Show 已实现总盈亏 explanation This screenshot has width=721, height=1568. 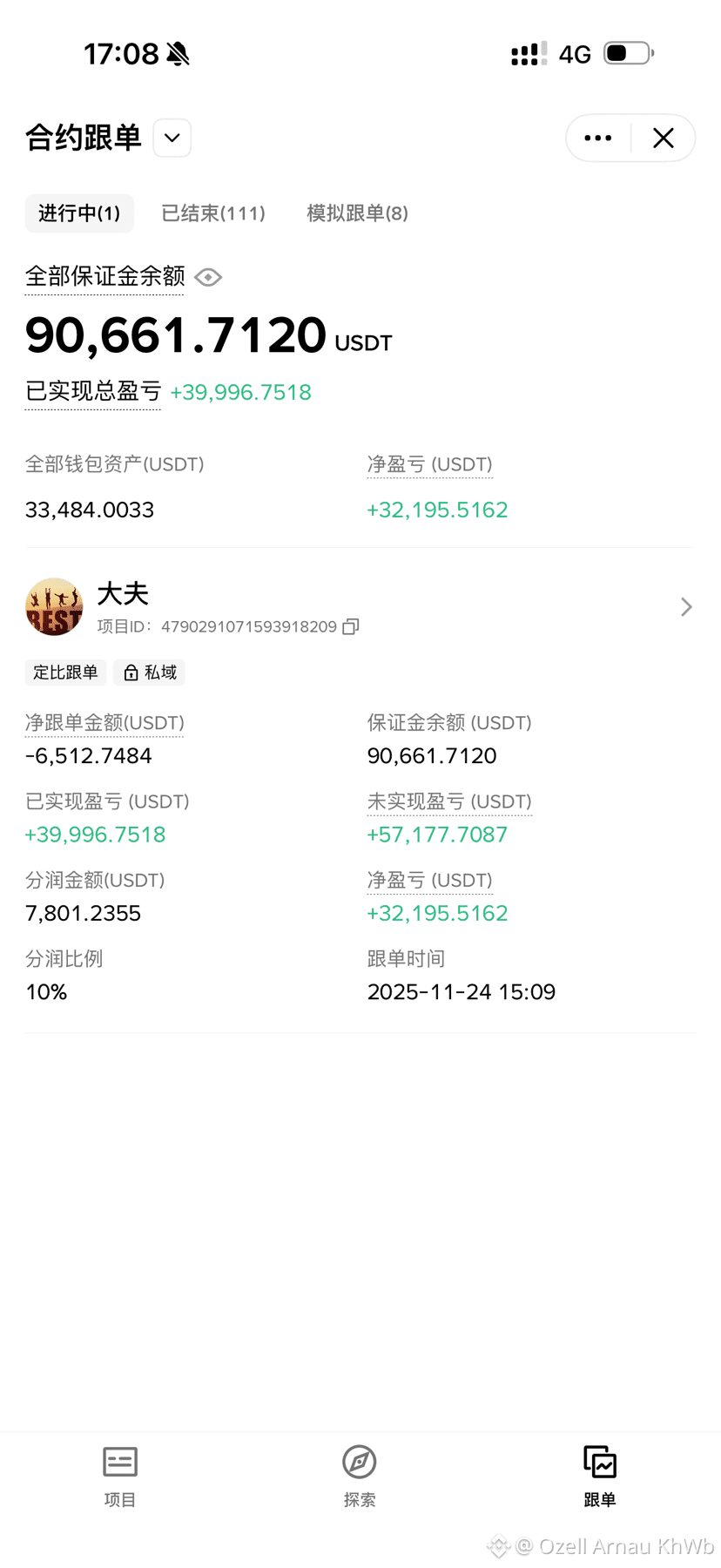(93, 391)
